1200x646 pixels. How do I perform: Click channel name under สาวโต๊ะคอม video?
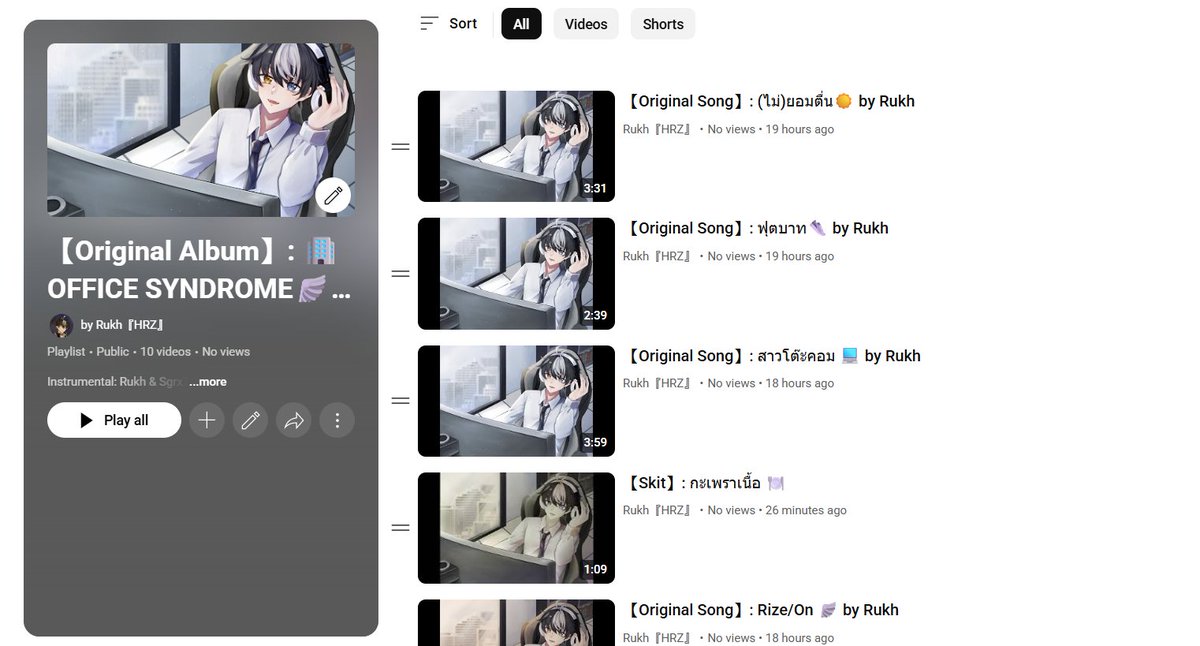(658, 383)
